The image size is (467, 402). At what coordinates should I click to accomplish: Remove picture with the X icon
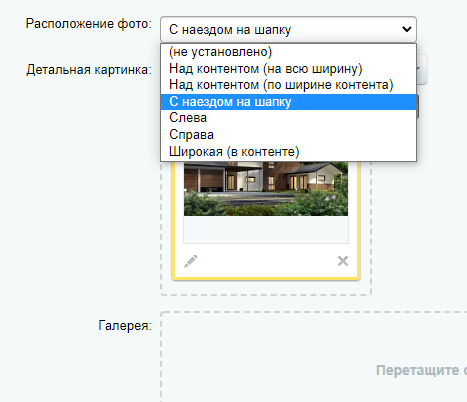click(x=343, y=261)
